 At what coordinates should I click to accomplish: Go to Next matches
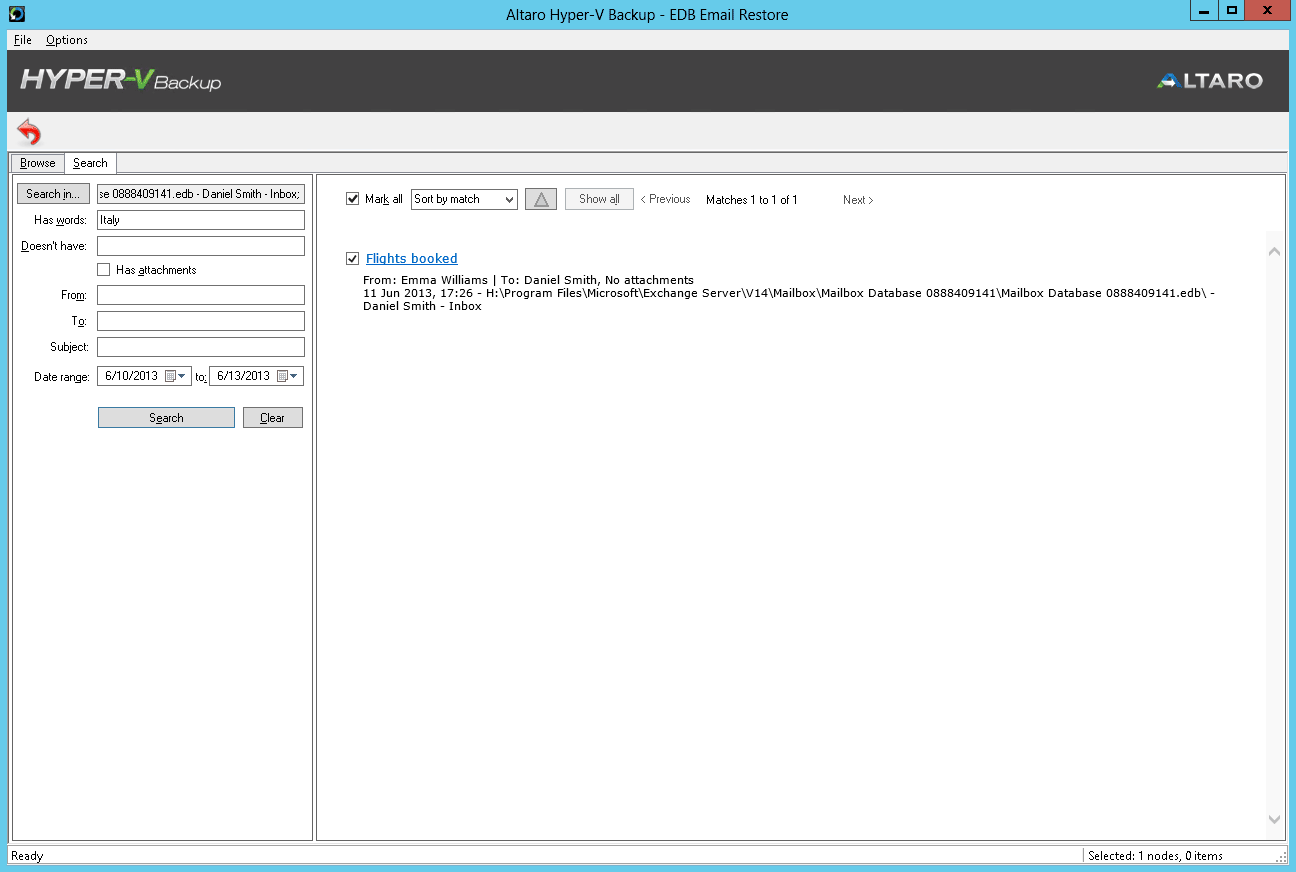point(858,200)
